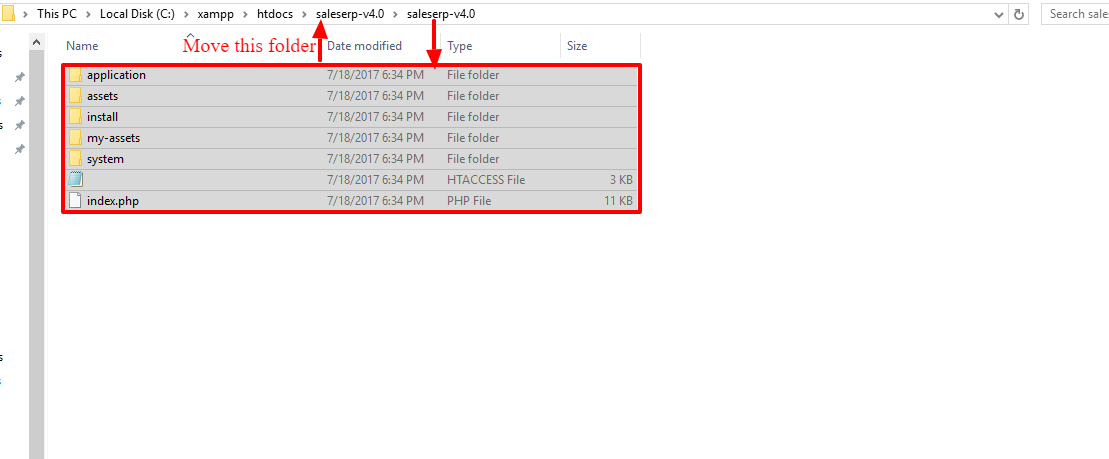
Task: Sort by Date modified column header
Action: 364,46
